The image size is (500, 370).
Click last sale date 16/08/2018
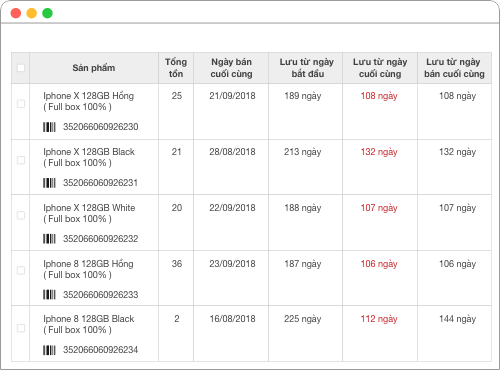pos(232,319)
